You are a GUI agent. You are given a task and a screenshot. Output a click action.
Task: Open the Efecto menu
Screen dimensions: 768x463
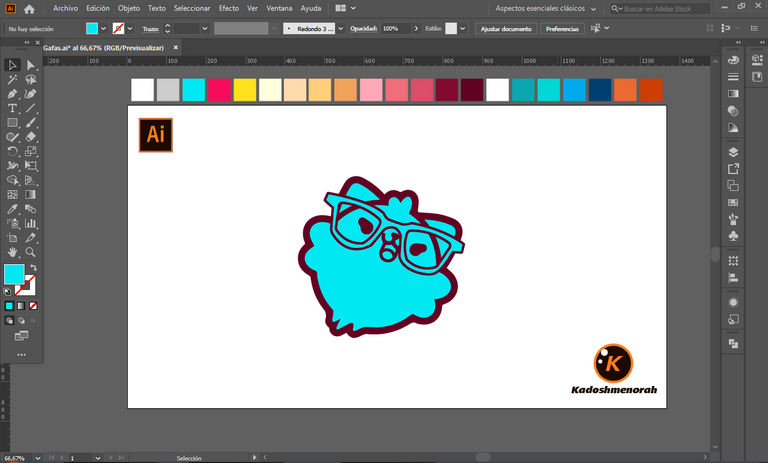[229, 8]
